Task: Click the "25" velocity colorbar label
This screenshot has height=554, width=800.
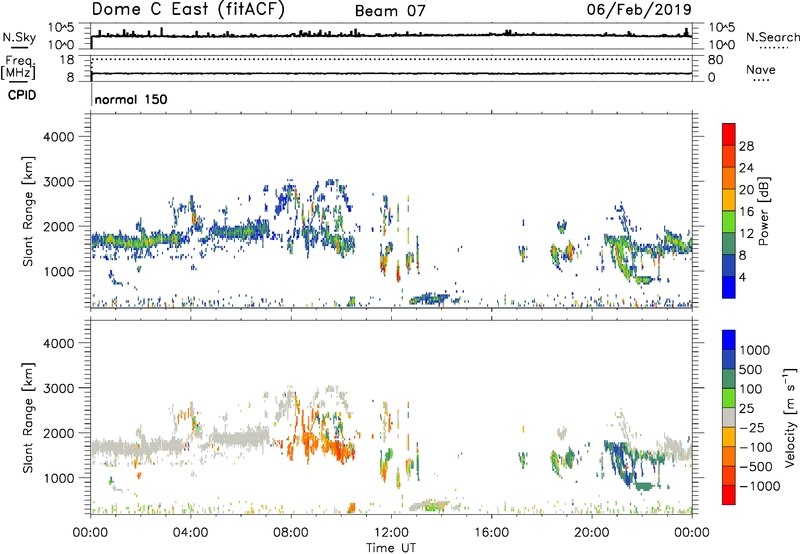Action: [746, 409]
